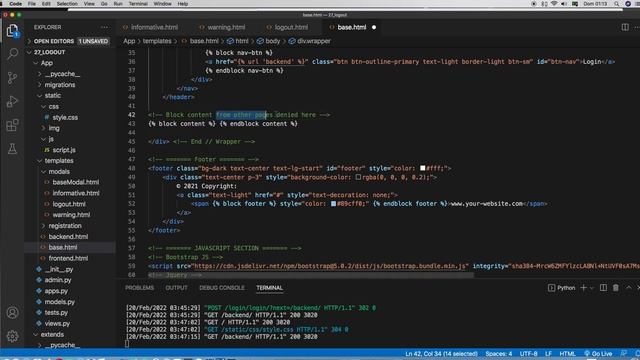
Task: Open the Testing flask view
Action: [12, 149]
